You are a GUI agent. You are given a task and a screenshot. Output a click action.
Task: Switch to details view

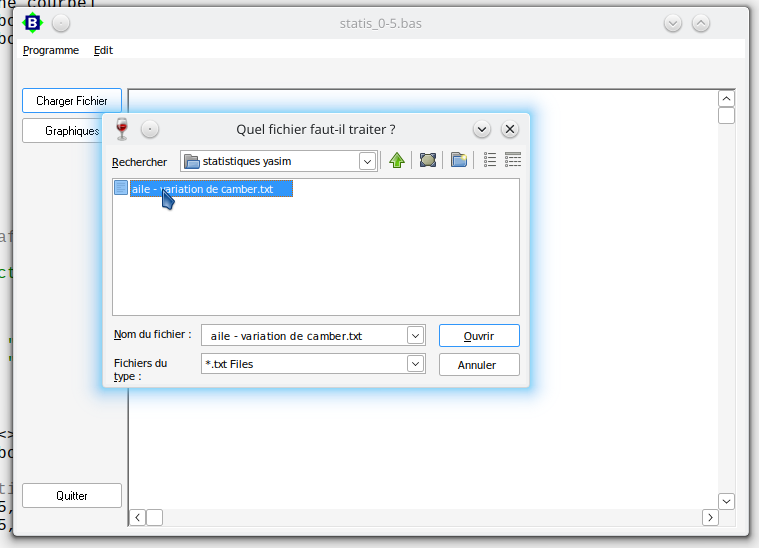click(513, 160)
